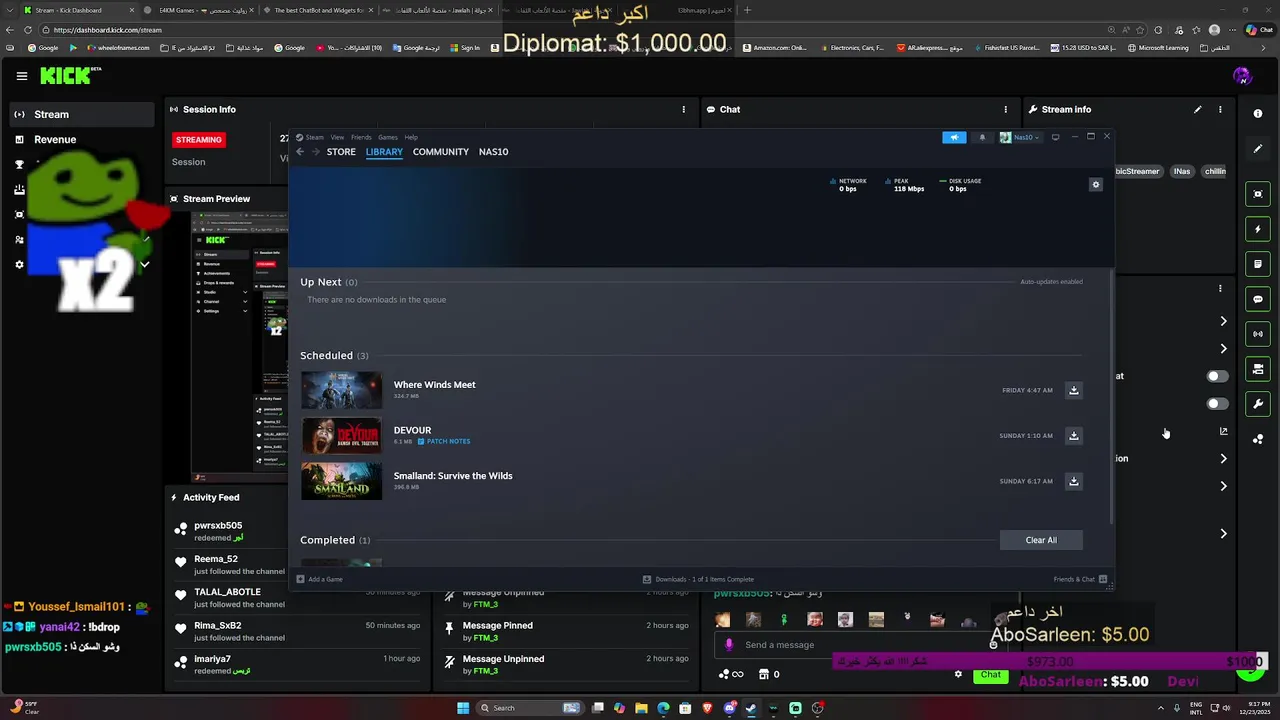Click the lightning bolt sidebar icon
Screen dimensions: 1280x720
tap(1258, 229)
